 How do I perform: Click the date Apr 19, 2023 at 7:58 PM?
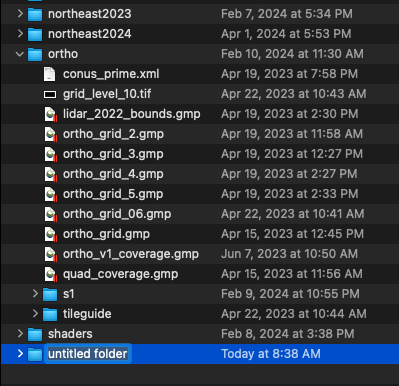click(x=290, y=74)
